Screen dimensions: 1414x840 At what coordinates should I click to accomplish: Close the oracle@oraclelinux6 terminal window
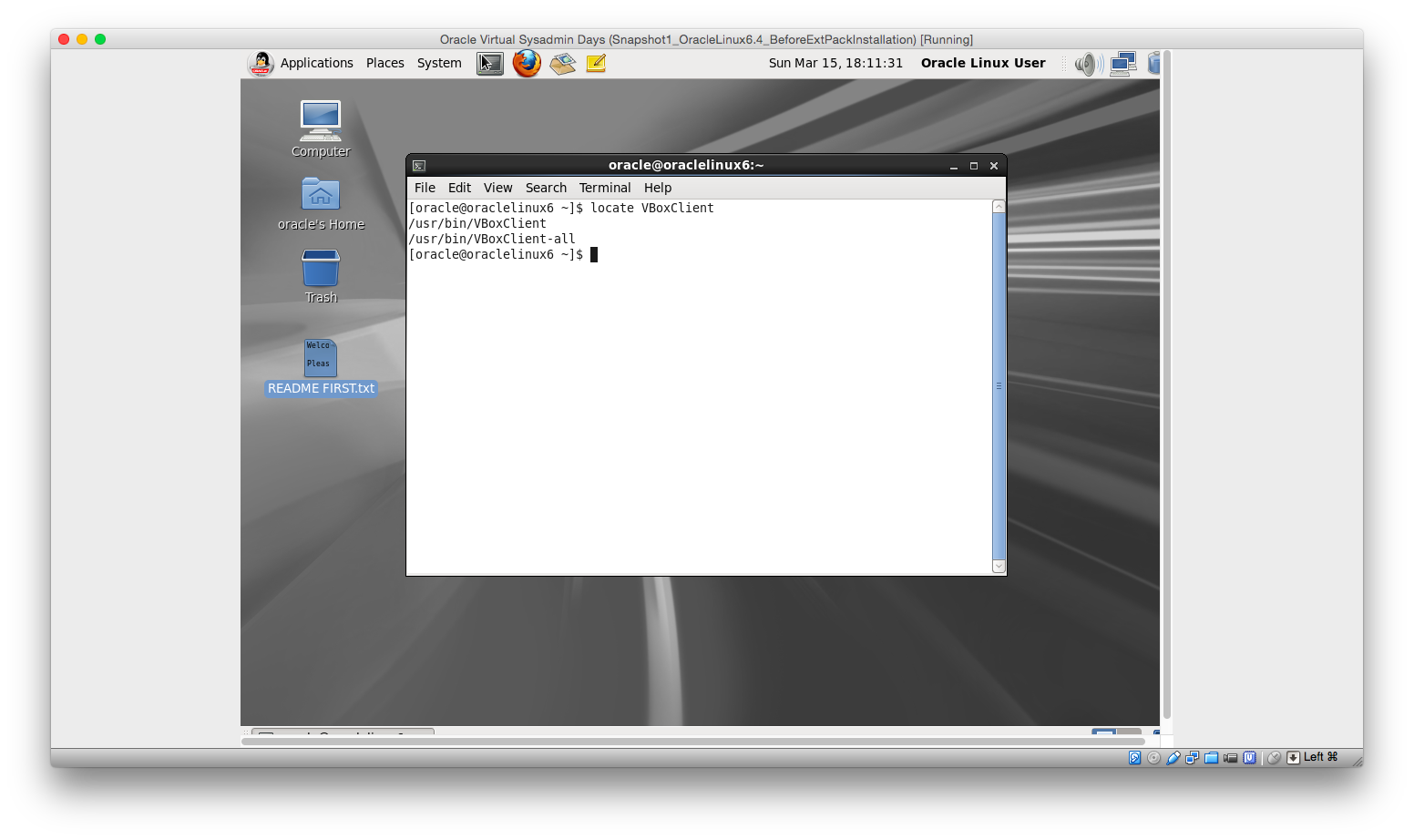point(994,166)
